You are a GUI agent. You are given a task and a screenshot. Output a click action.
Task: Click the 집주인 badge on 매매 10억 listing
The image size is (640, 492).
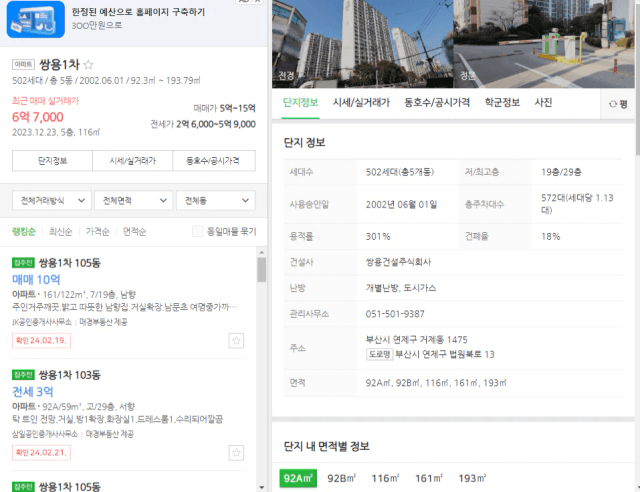[x=23, y=263]
